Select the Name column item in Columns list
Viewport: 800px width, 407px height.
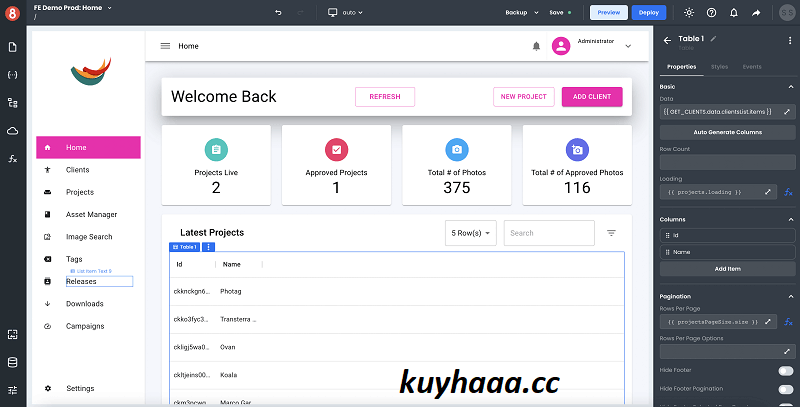point(728,252)
